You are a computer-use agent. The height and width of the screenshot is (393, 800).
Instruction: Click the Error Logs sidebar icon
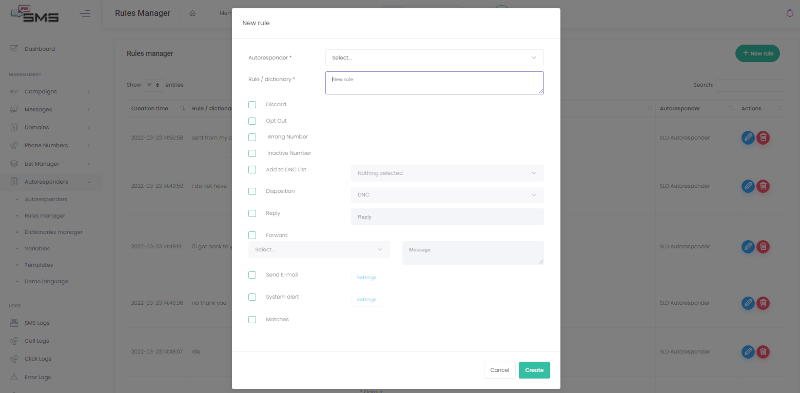point(14,377)
